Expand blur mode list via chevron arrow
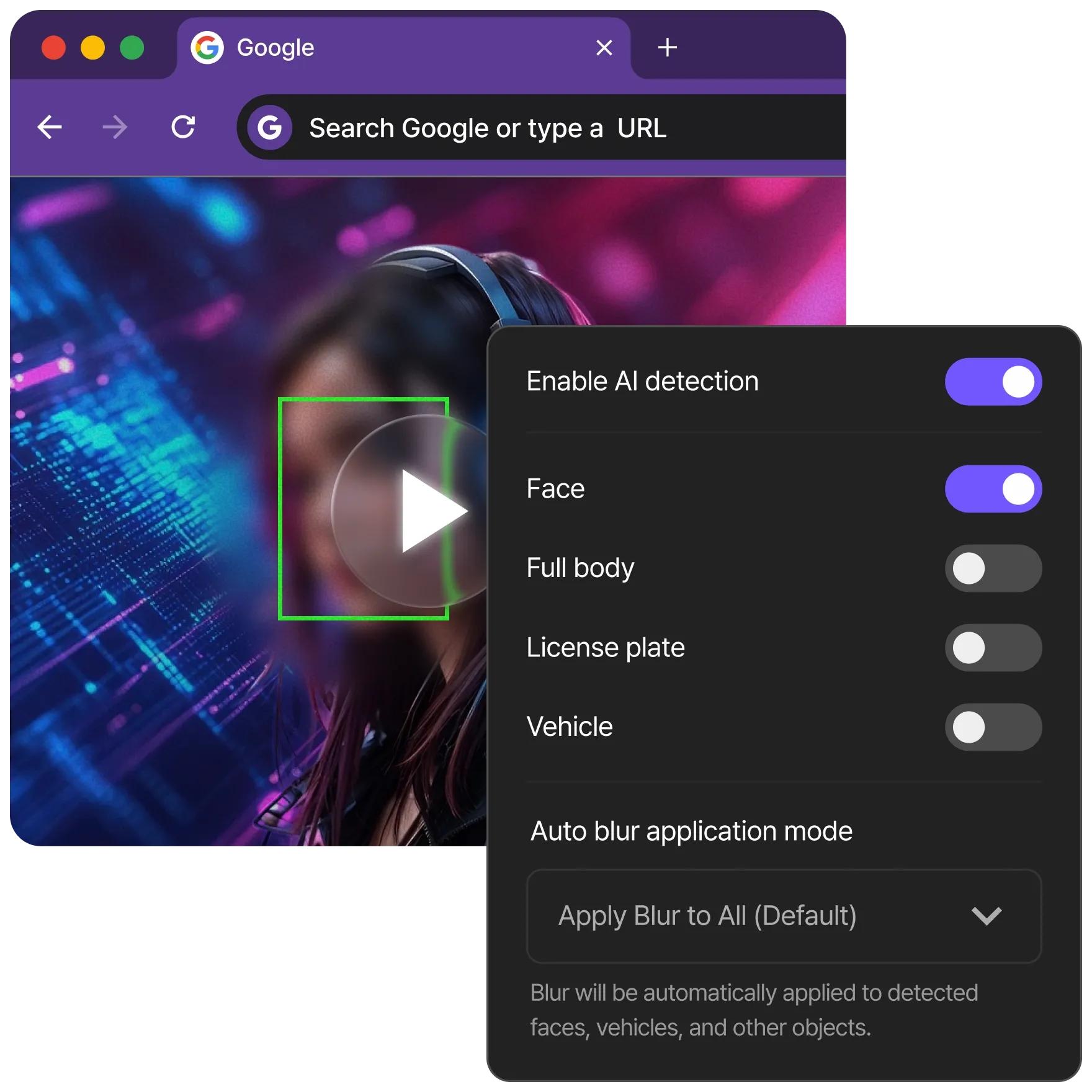 click(x=986, y=916)
